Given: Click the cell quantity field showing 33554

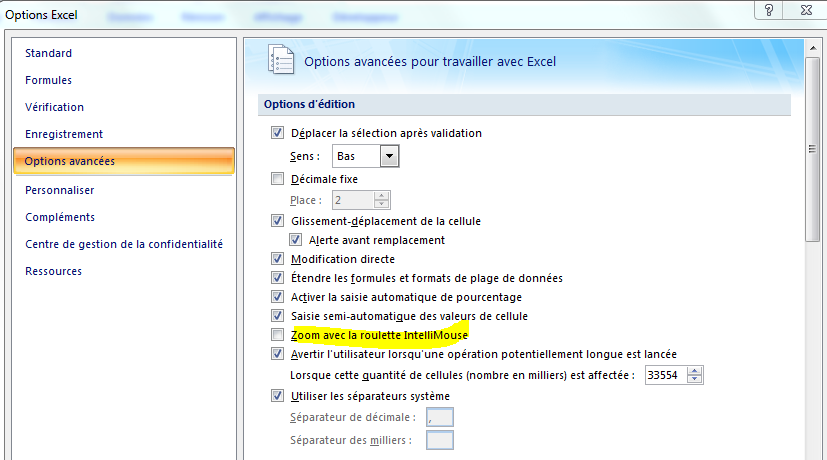Looking at the screenshot, I should click(x=666, y=375).
